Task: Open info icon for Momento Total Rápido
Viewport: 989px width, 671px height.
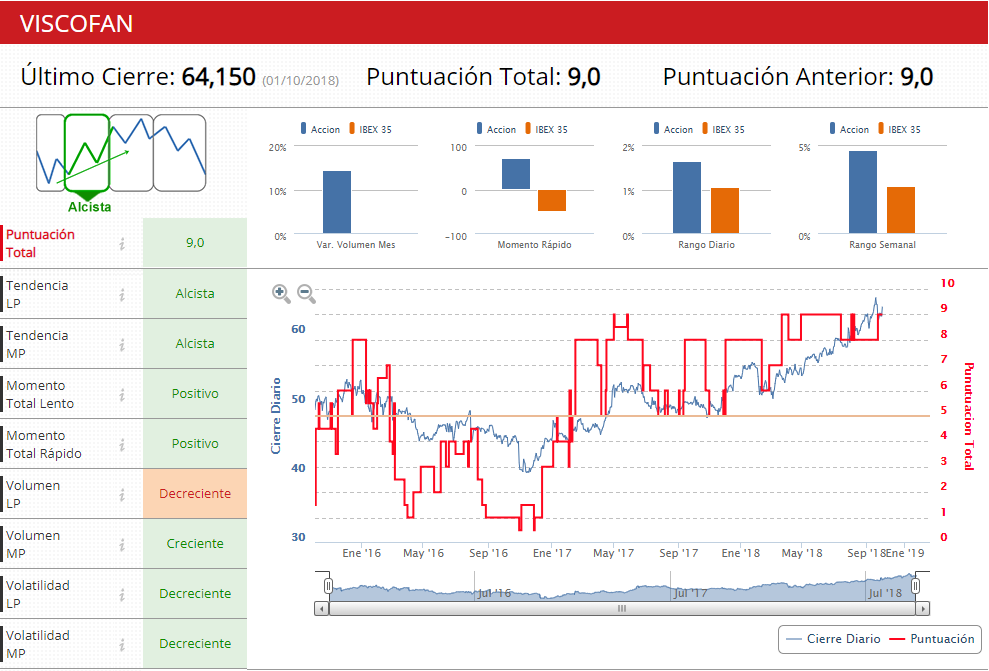Action: (x=122, y=445)
